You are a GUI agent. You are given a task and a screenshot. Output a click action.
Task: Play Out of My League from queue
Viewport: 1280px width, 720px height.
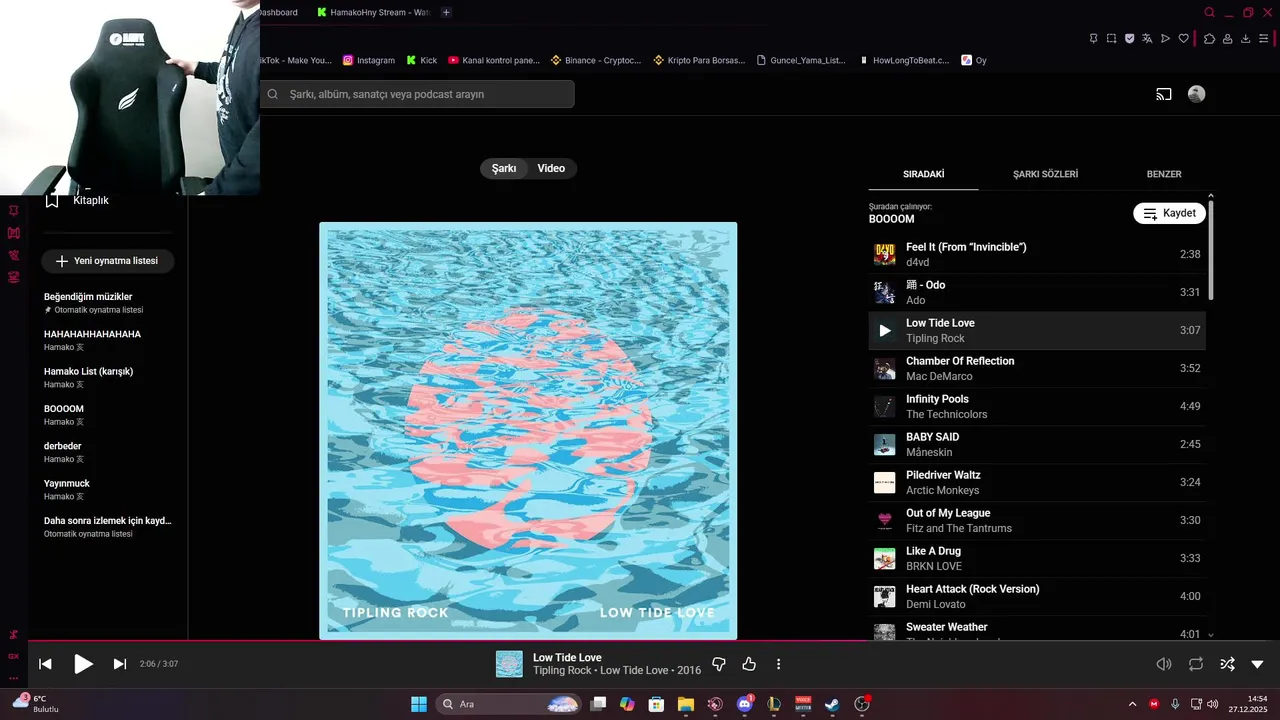point(1037,520)
